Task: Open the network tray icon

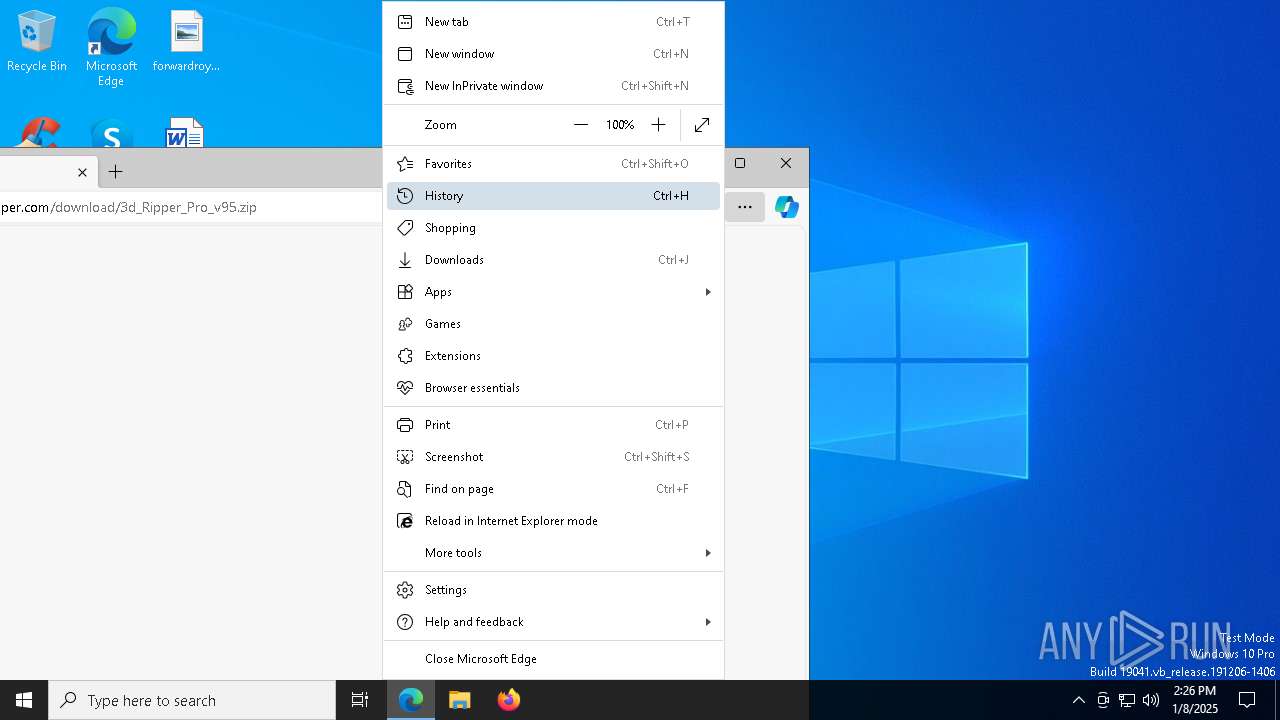Action: (x=1127, y=700)
